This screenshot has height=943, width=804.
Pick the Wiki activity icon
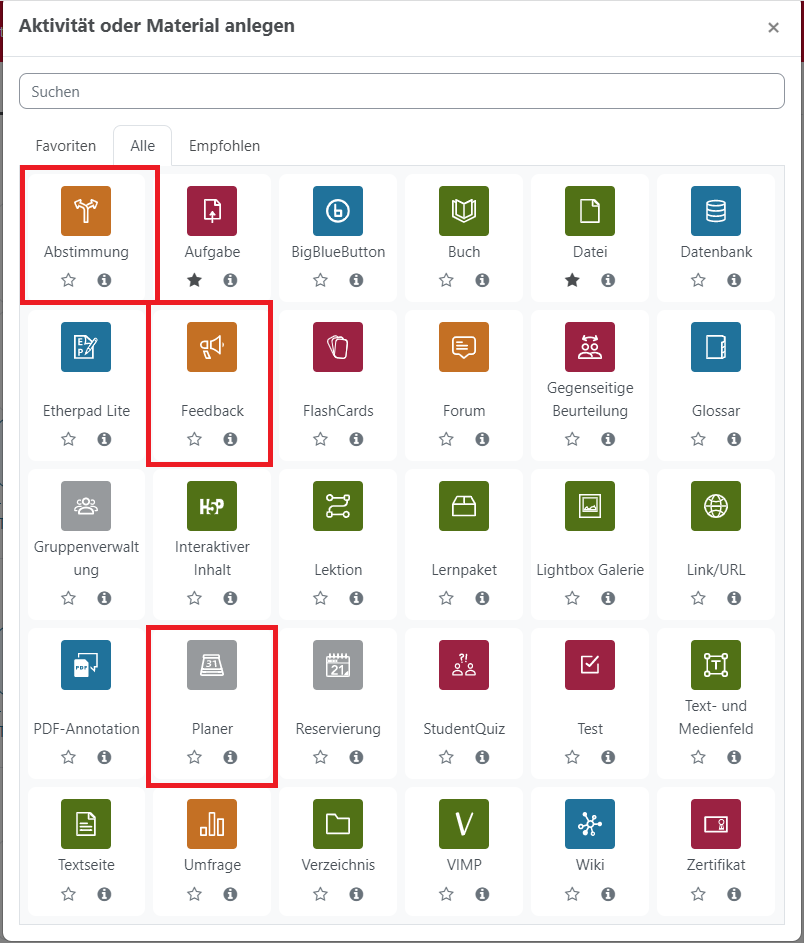pyautogui.click(x=590, y=824)
